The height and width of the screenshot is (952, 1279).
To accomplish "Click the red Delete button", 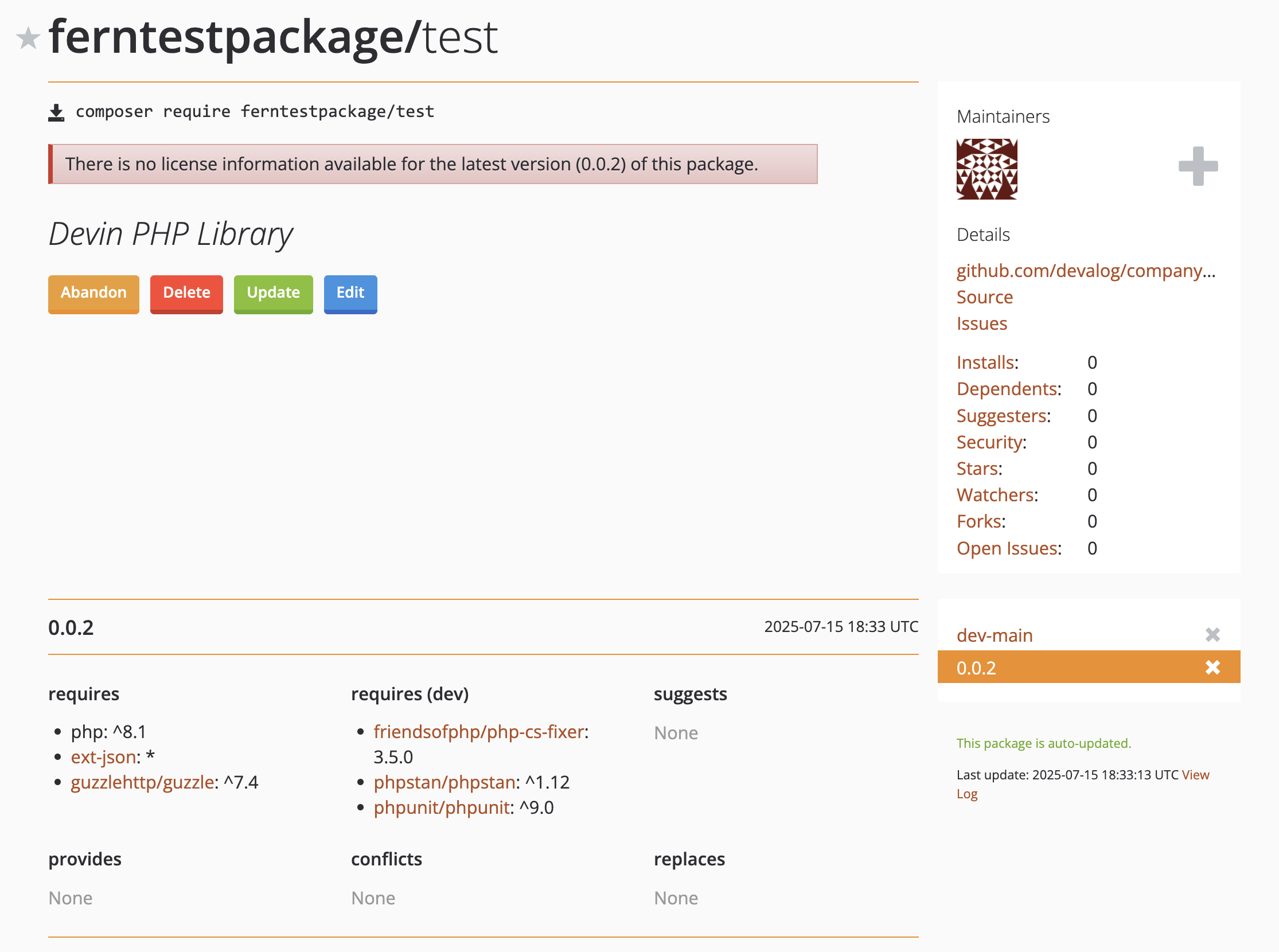I will click(186, 294).
